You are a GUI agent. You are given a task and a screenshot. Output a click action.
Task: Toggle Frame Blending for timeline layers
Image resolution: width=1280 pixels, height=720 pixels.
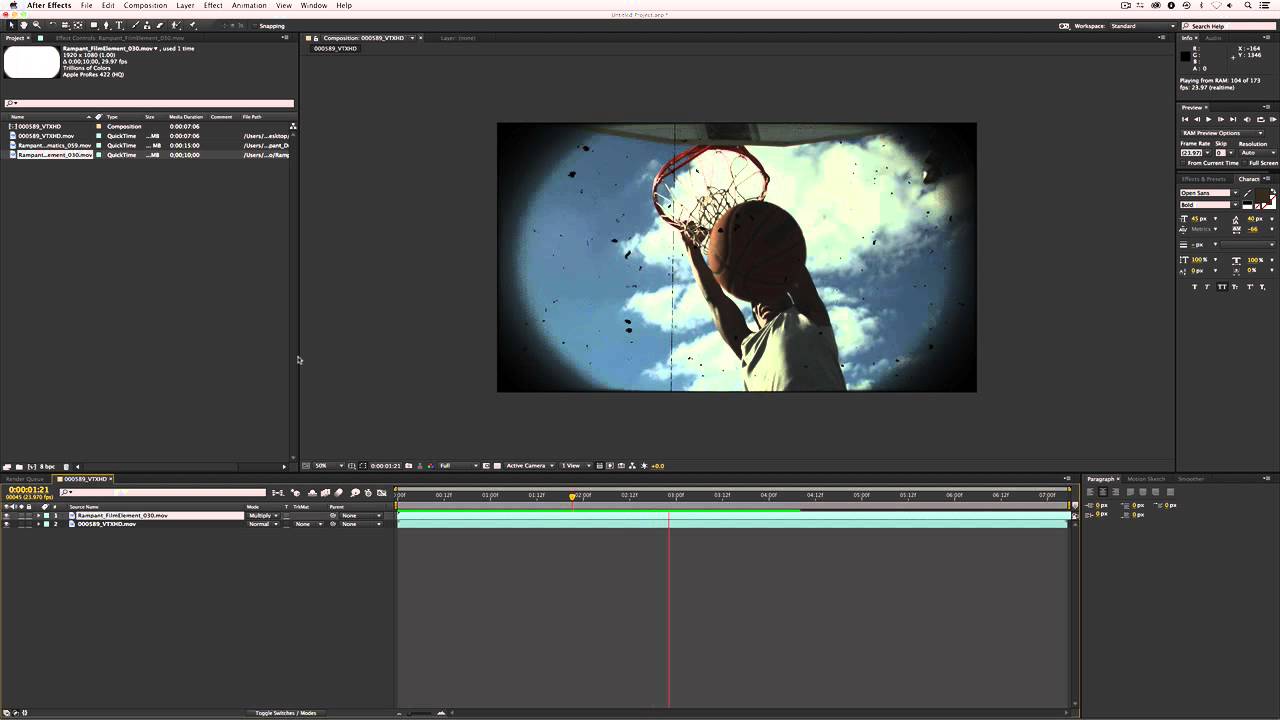click(325, 492)
